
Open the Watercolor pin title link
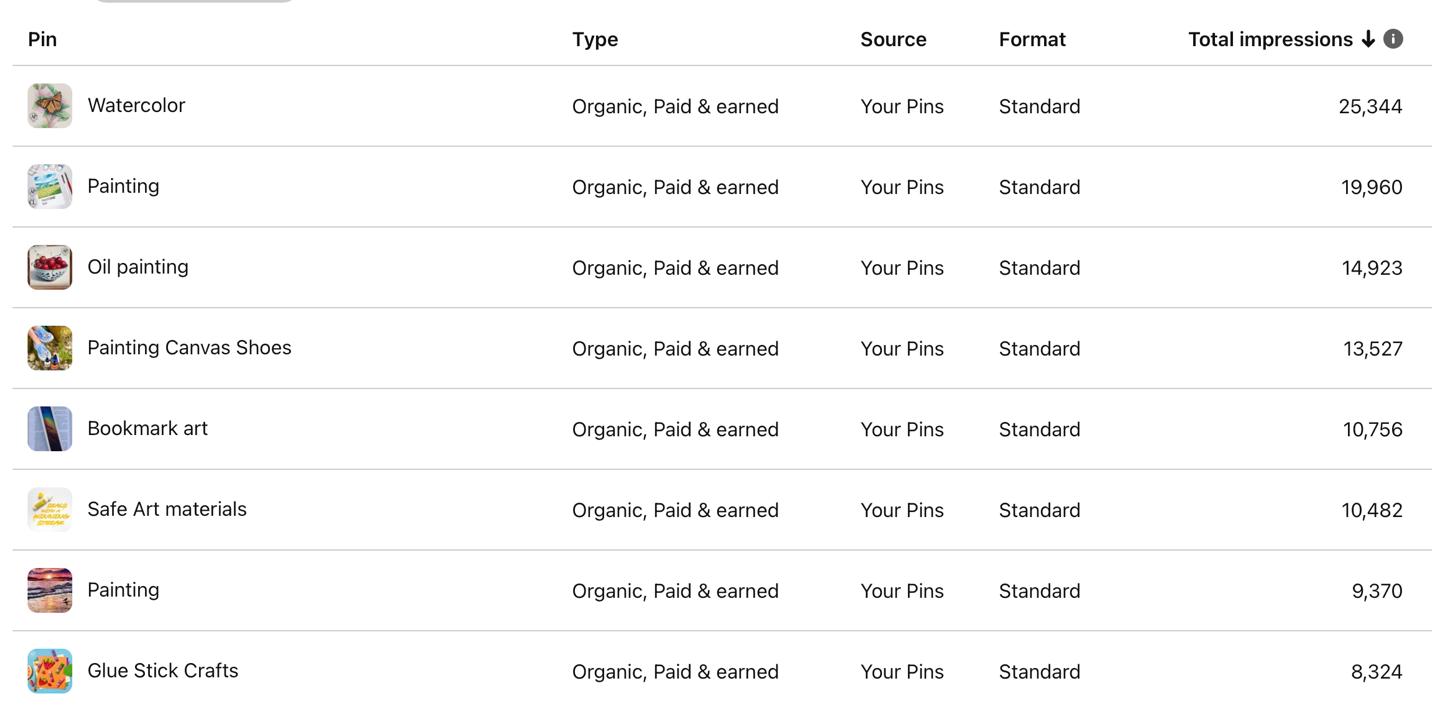tap(136, 105)
